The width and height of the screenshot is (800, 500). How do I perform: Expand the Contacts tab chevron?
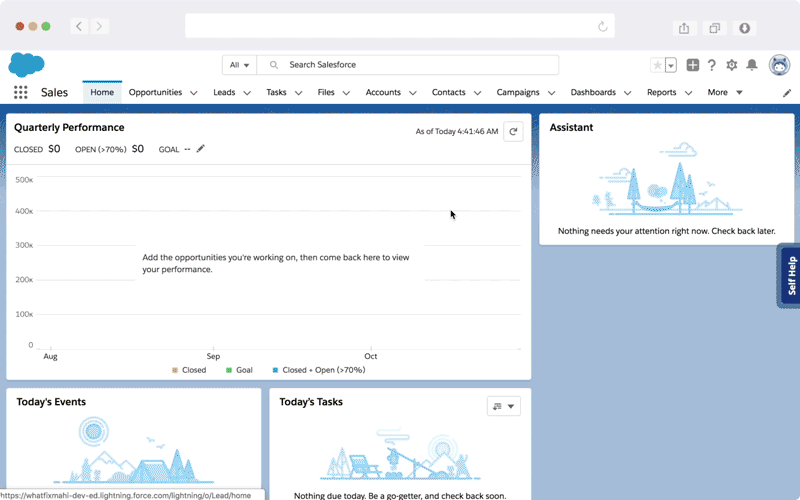(x=478, y=93)
